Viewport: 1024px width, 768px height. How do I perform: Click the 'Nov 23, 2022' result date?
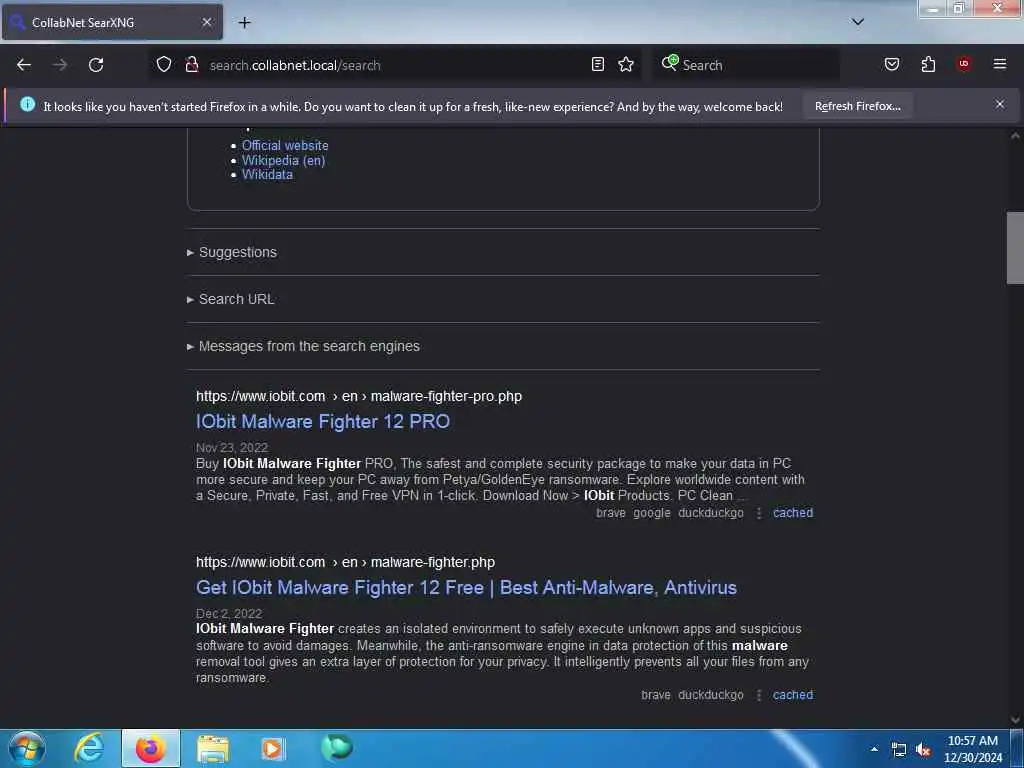coord(232,447)
